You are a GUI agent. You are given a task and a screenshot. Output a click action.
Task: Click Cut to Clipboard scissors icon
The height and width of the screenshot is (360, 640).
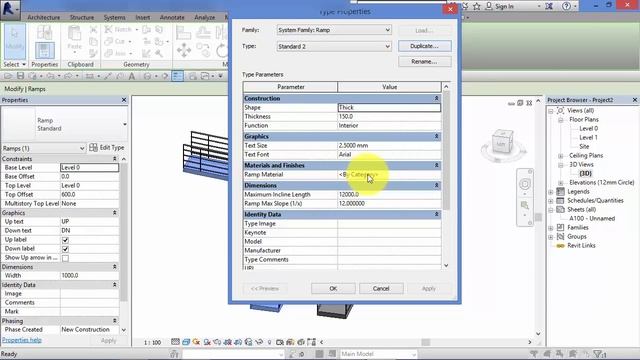point(93,30)
